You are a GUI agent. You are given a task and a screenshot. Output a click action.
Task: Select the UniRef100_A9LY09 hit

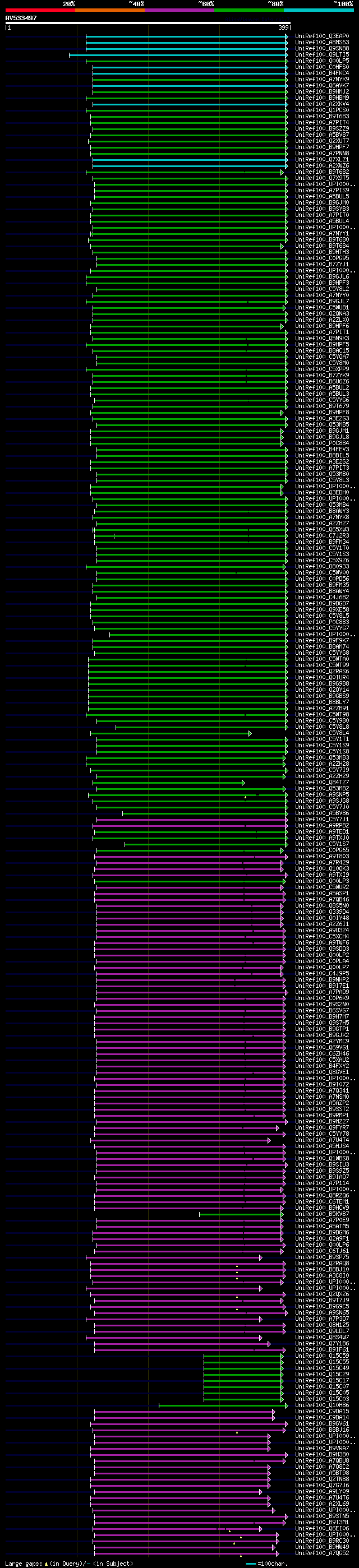tap(323, 1492)
